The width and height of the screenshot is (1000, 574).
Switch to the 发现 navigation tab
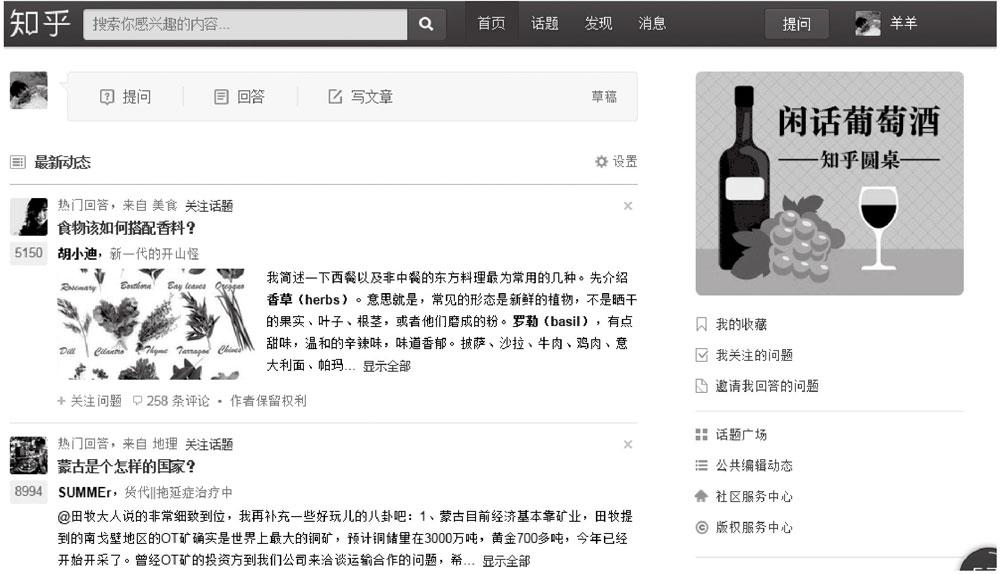598,24
